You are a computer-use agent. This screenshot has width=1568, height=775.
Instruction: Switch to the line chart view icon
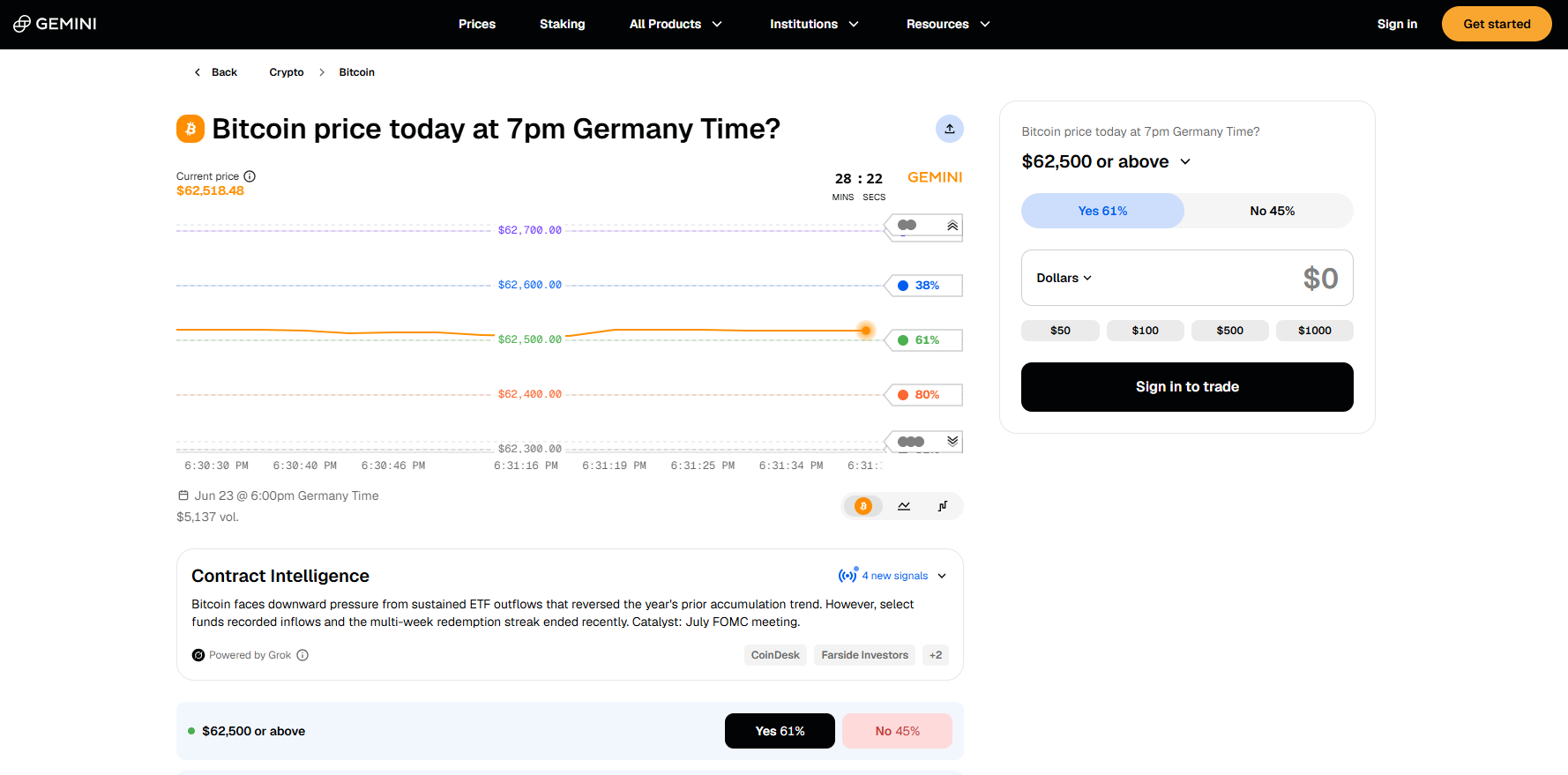coord(904,506)
